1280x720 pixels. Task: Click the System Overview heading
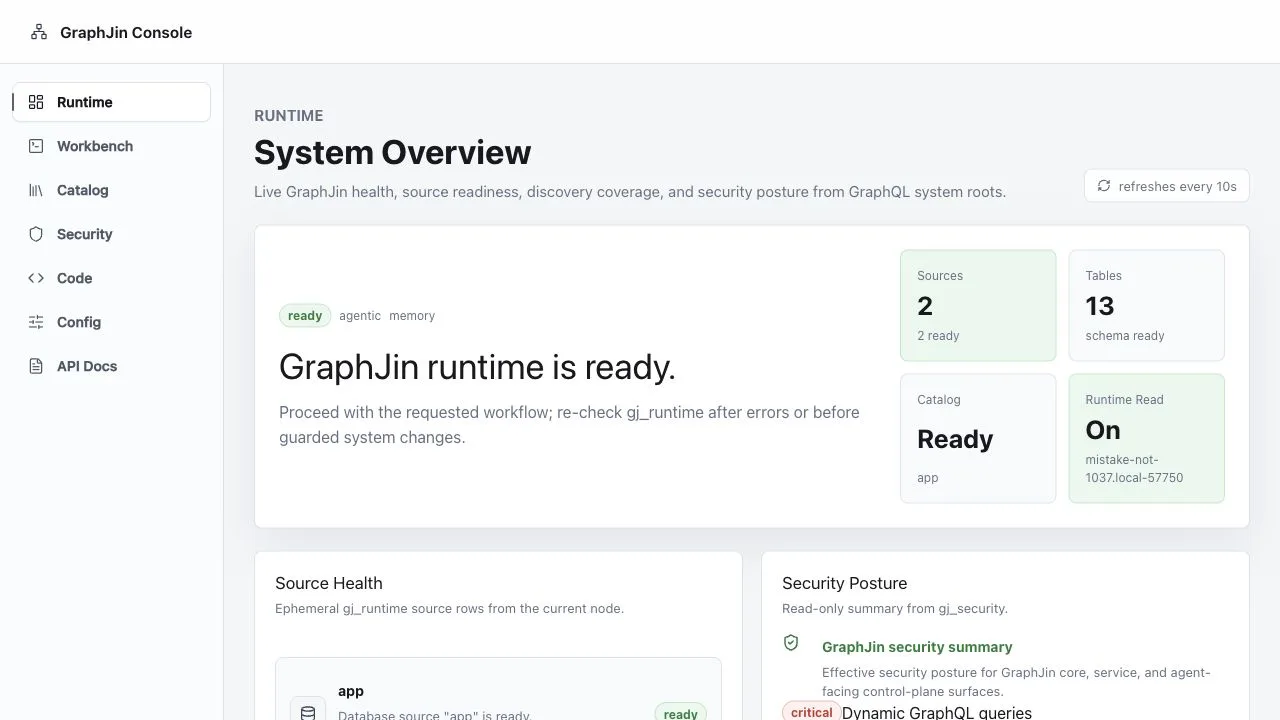click(x=392, y=152)
